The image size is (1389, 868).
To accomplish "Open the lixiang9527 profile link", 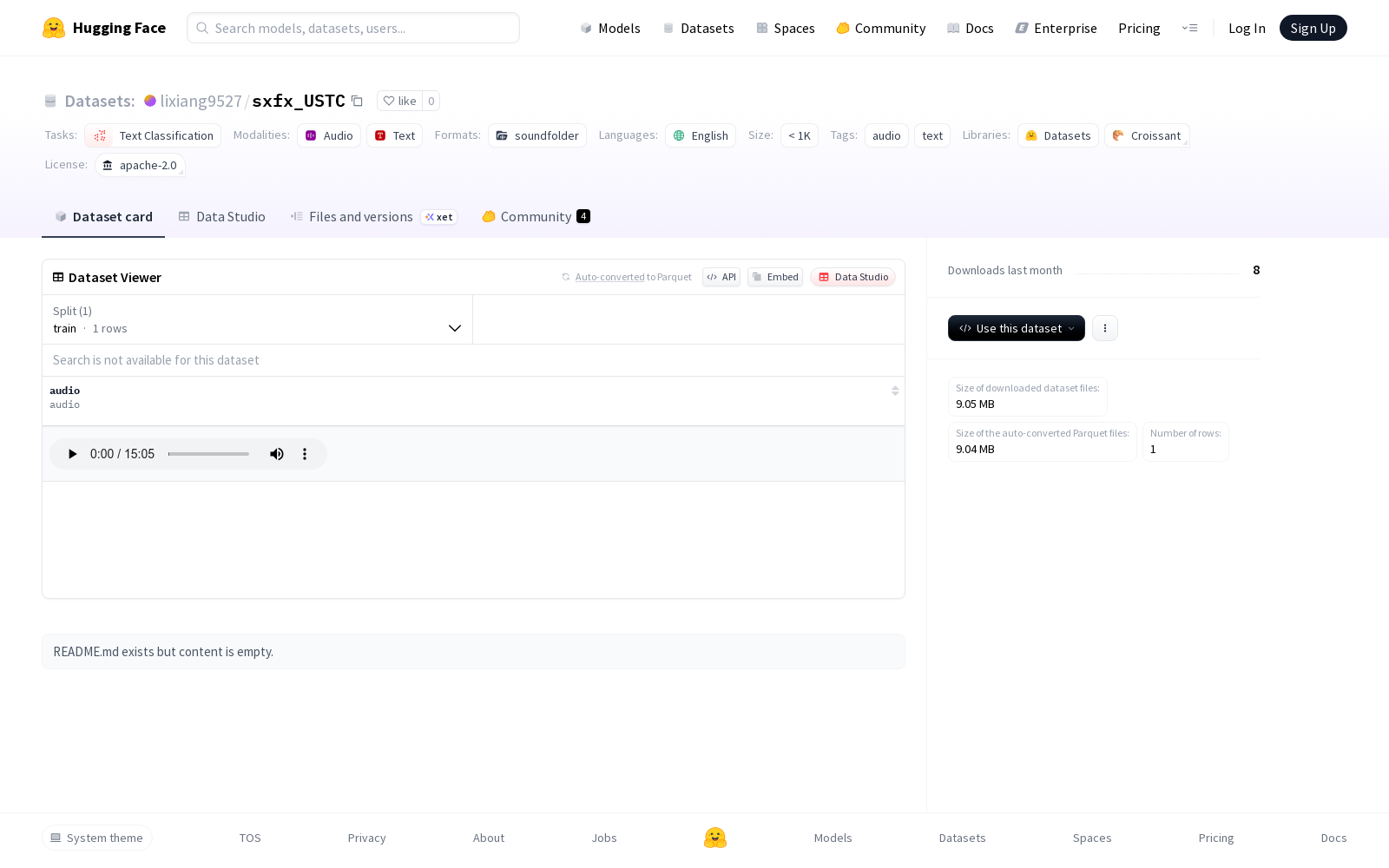I will pos(201,101).
